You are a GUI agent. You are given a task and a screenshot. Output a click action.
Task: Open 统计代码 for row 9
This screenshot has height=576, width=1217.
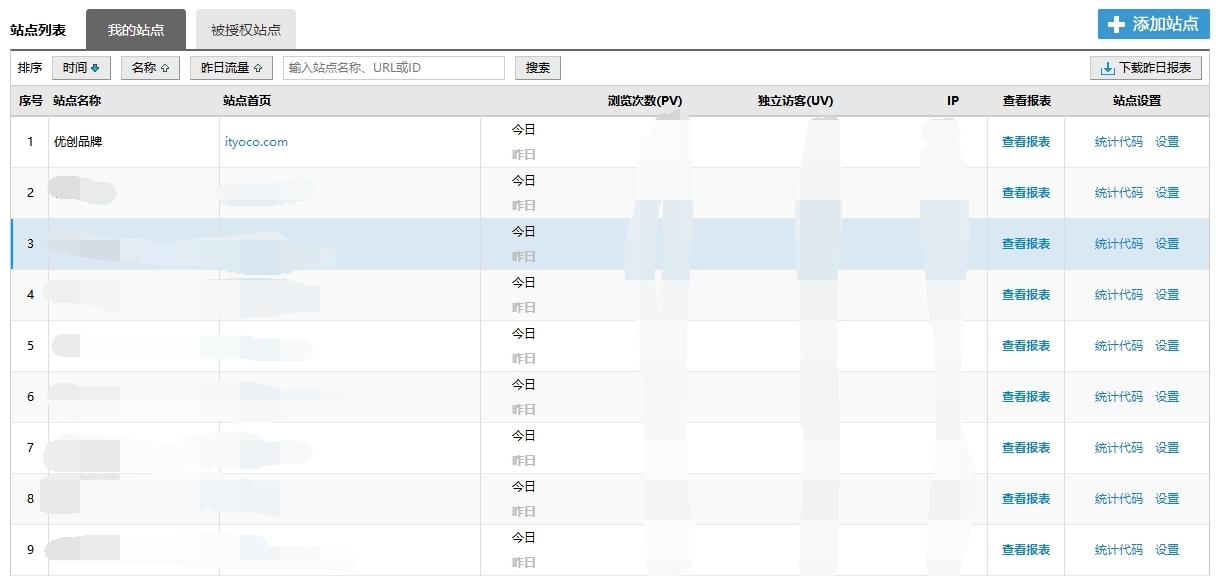(x=1119, y=550)
